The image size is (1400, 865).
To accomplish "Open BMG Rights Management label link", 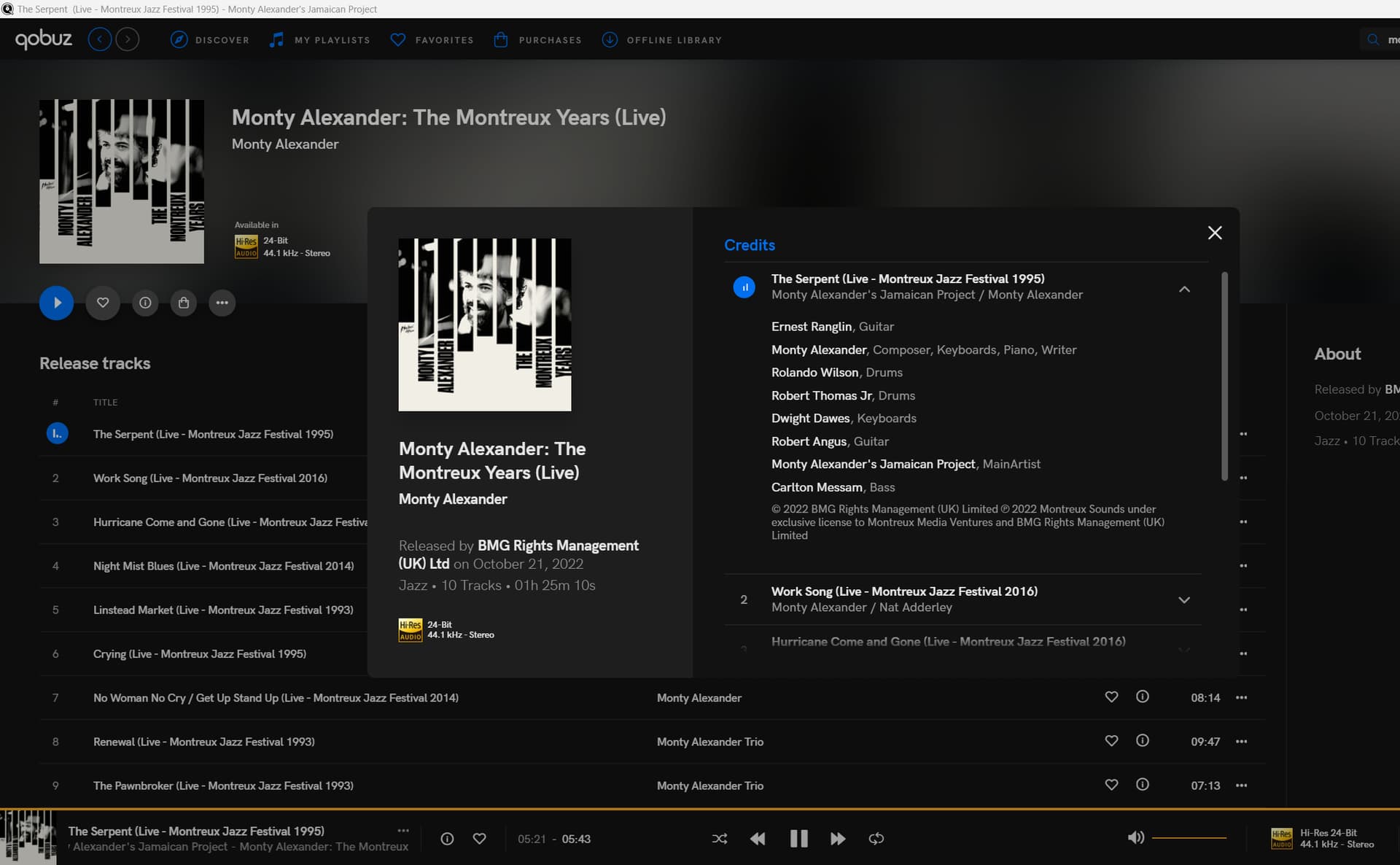I will point(518,554).
